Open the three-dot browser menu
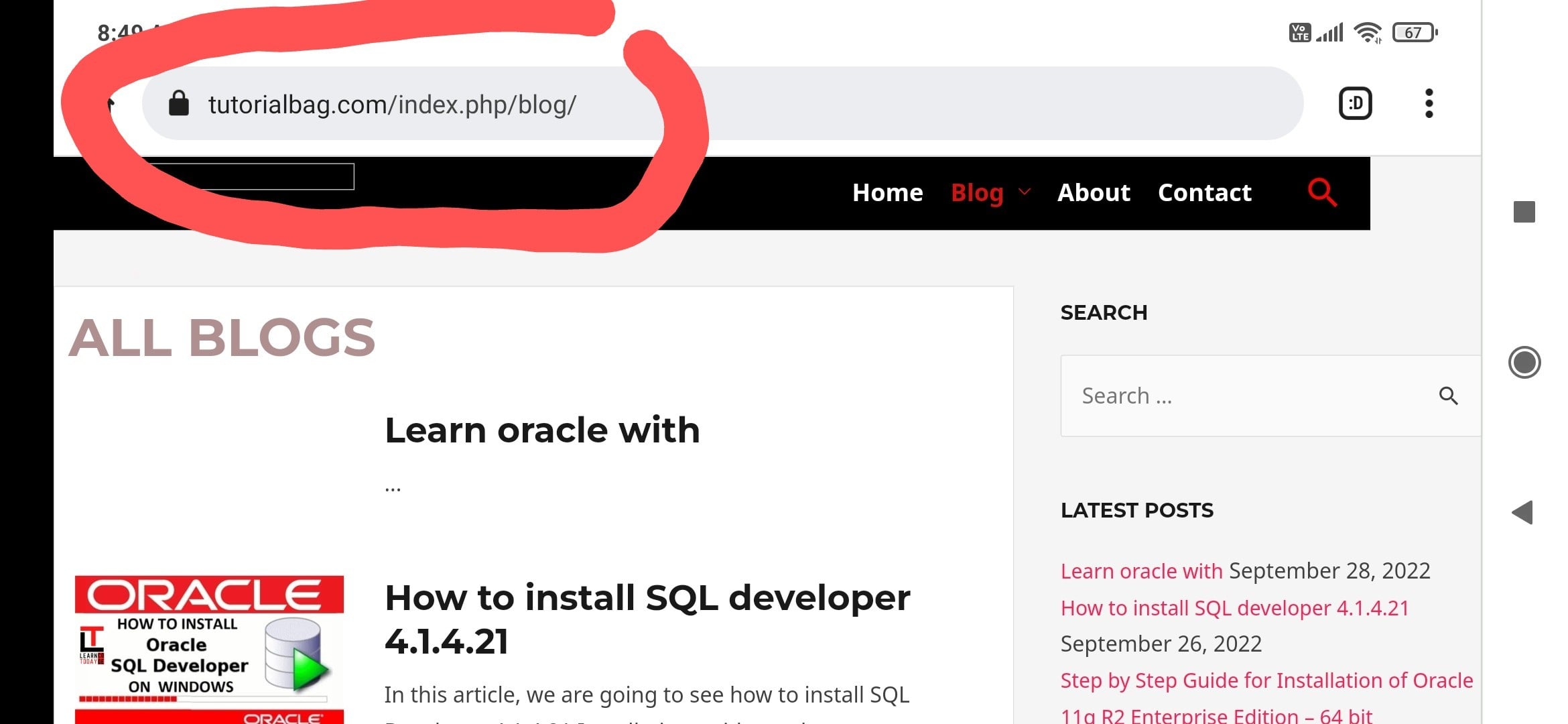1568x724 pixels. coord(1429,104)
